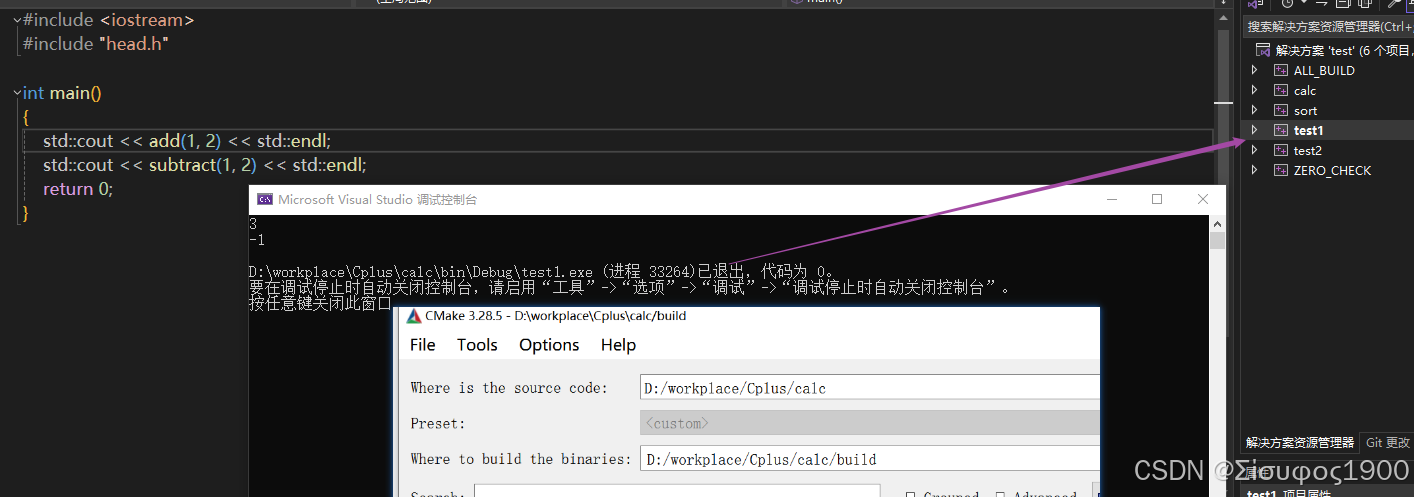Click the CMake 'Where is the source code:' label
The width and height of the screenshot is (1414, 497).
(x=509, y=388)
